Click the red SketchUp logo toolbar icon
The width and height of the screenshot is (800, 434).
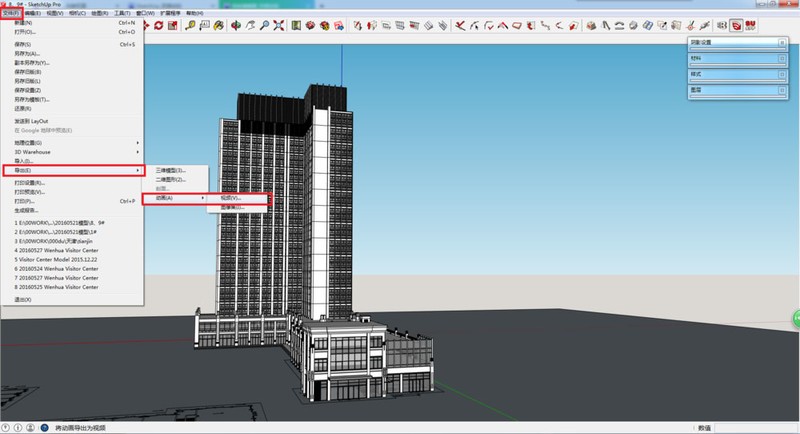(x=735, y=25)
